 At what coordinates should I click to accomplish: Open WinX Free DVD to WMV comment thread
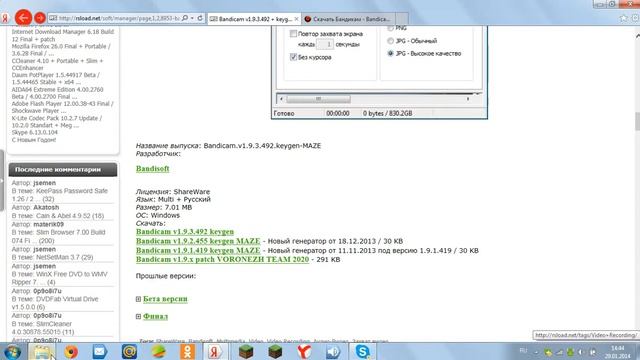click(x=60, y=278)
